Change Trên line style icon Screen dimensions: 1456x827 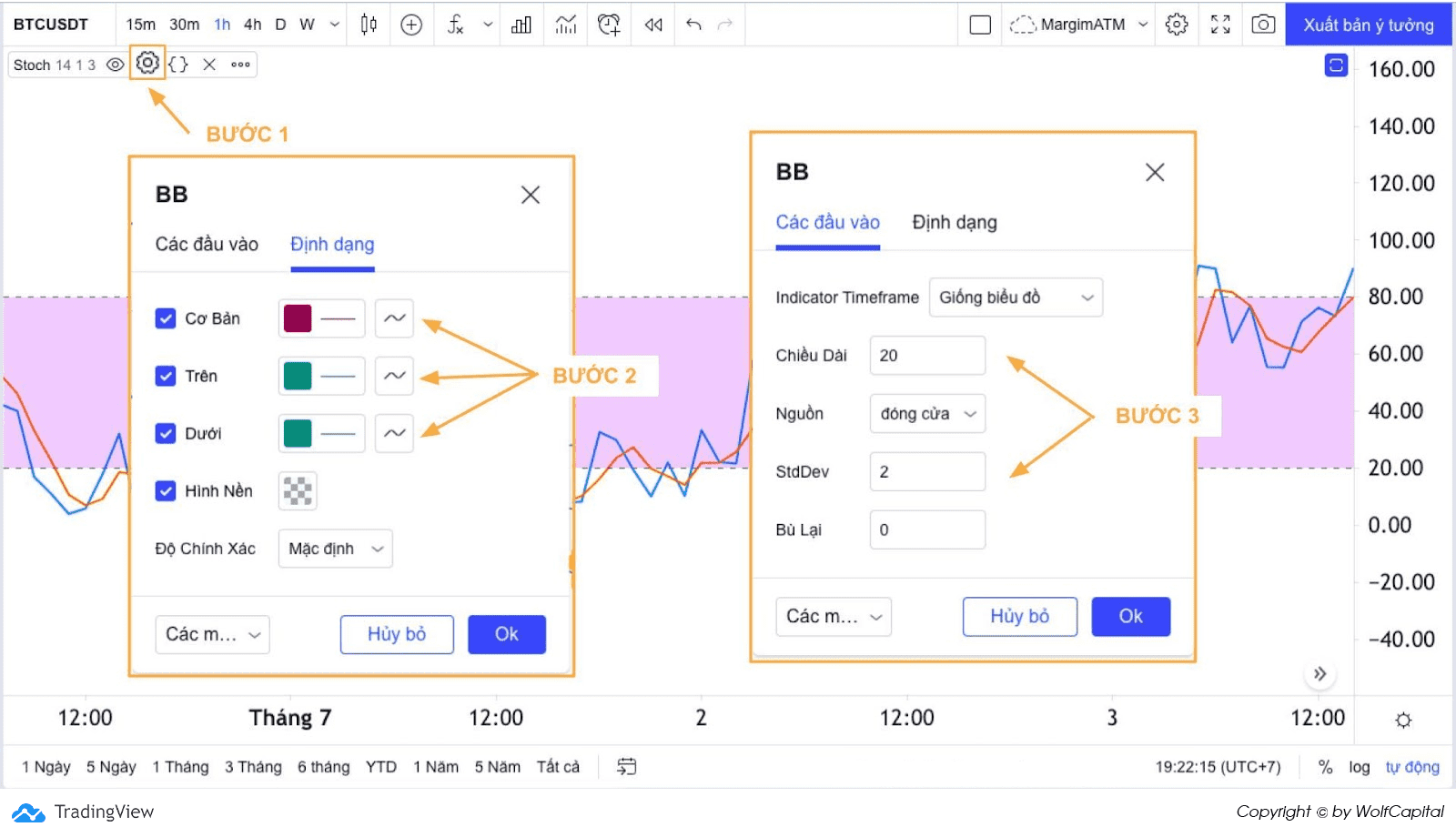(x=394, y=376)
